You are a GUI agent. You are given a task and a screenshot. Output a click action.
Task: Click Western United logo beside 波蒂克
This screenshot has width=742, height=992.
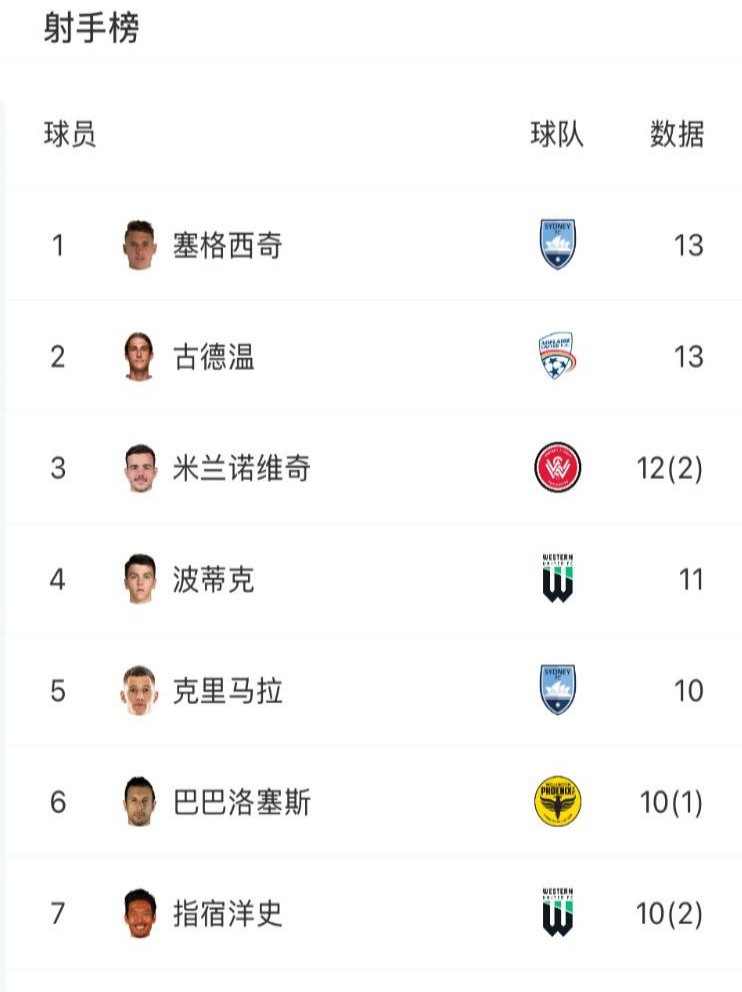[x=557, y=578]
